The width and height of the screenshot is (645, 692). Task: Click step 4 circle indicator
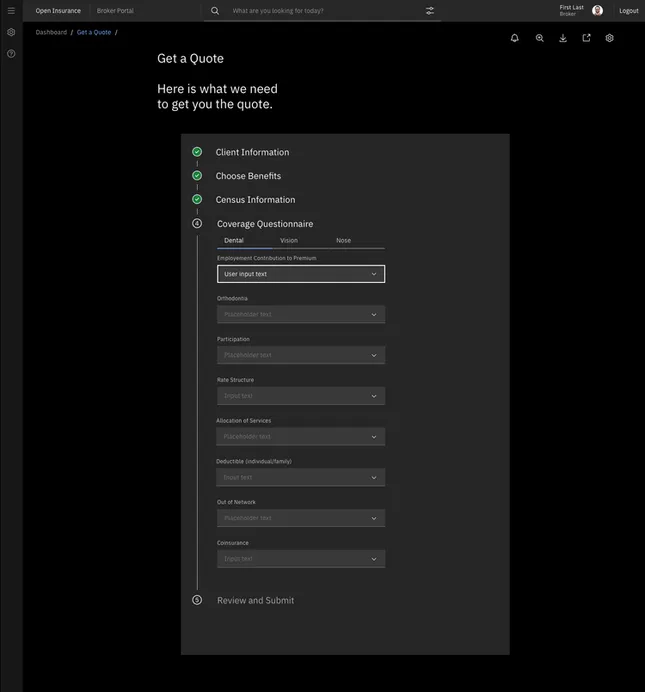coord(197,223)
